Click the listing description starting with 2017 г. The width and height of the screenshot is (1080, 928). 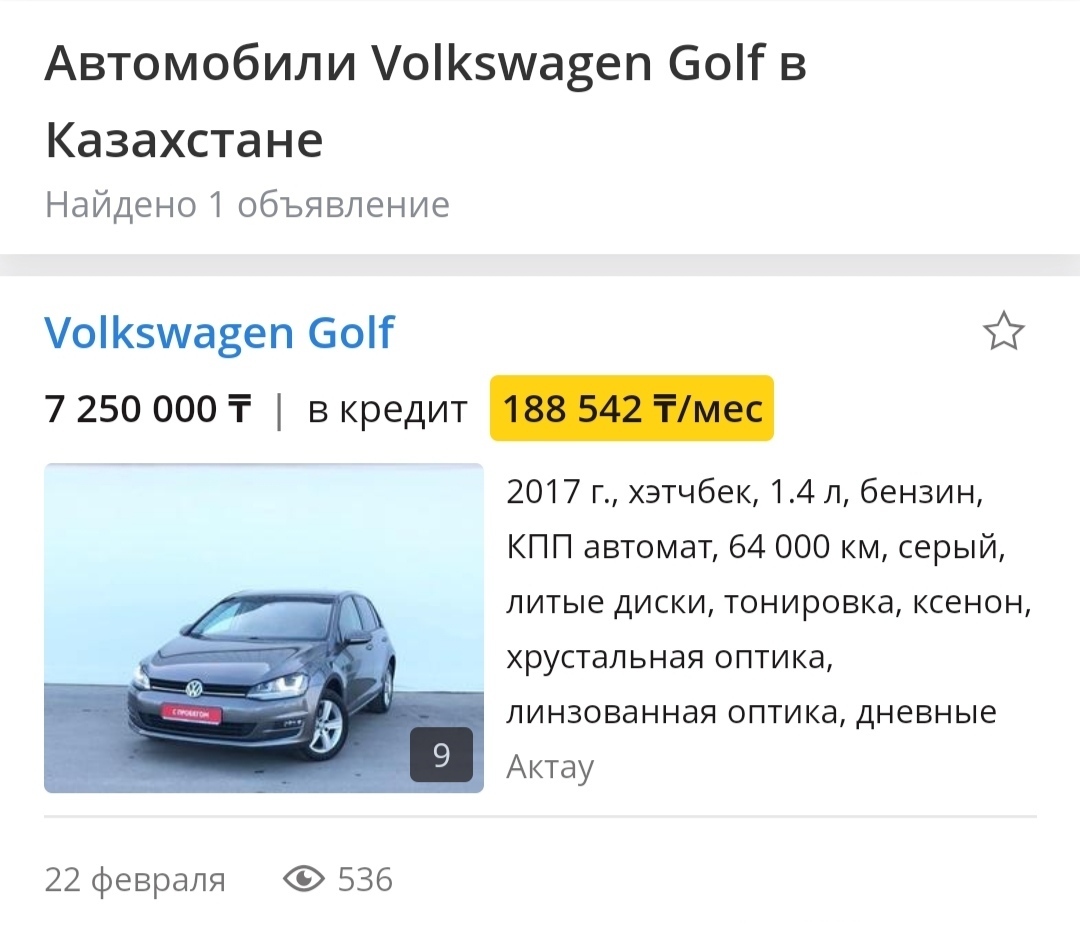pyautogui.click(x=769, y=601)
